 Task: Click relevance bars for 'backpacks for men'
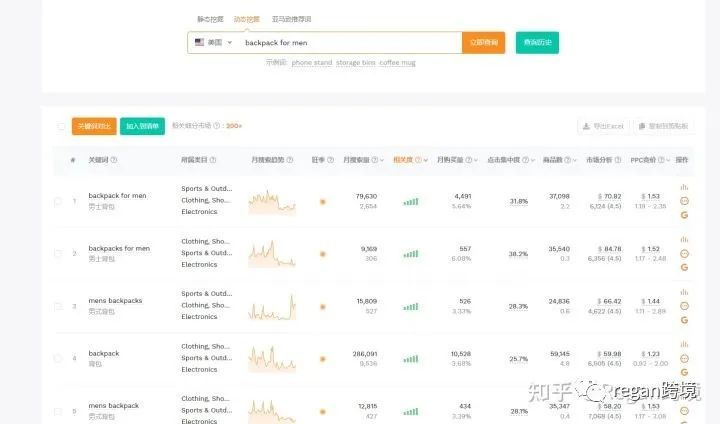pos(411,254)
